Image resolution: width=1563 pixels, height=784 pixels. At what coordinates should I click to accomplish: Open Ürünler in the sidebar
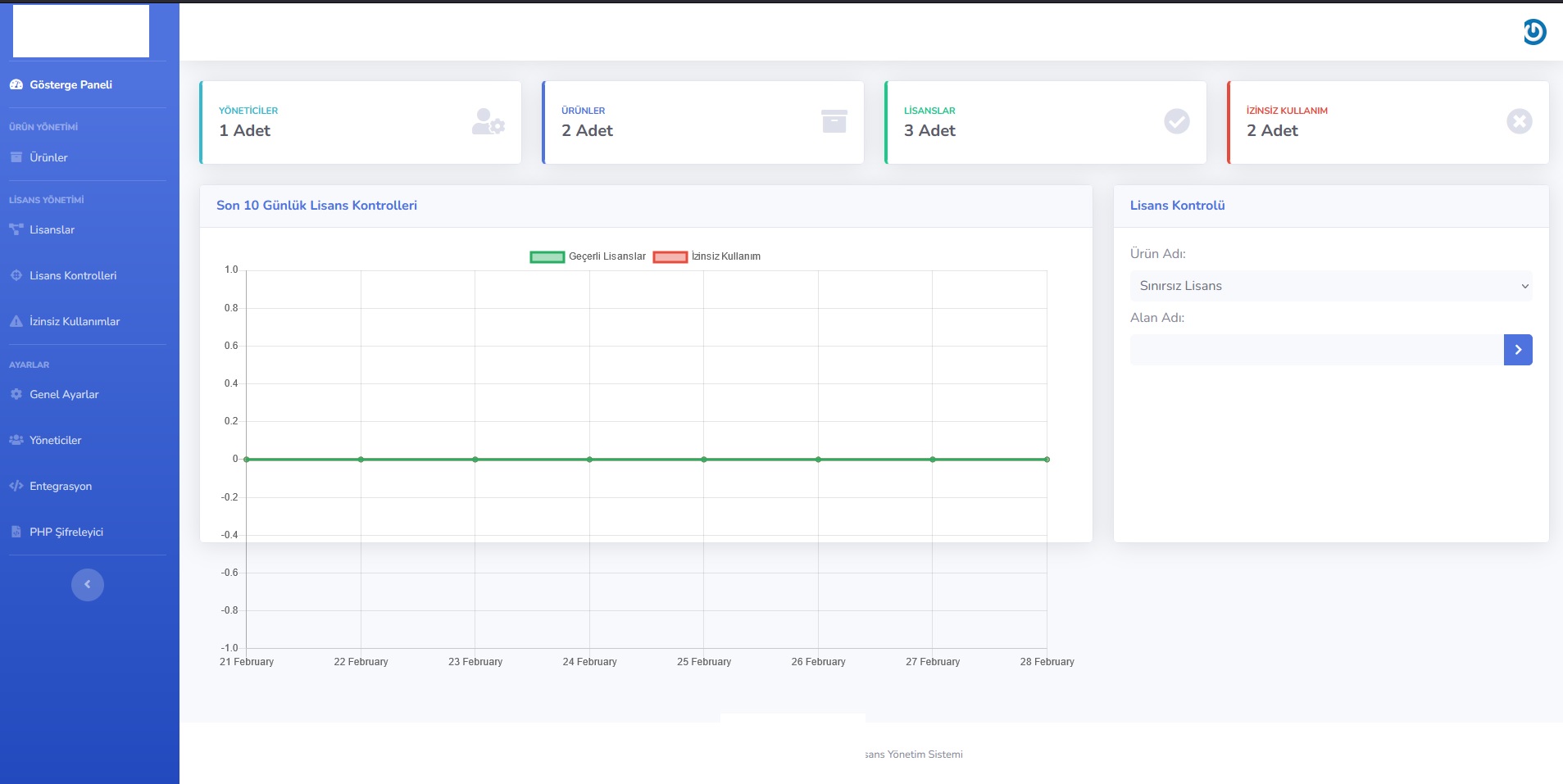pyautogui.click(x=48, y=157)
